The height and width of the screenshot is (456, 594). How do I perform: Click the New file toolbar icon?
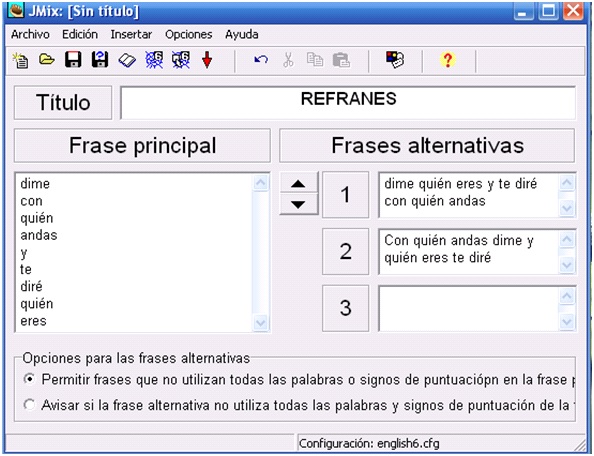point(20,60)
